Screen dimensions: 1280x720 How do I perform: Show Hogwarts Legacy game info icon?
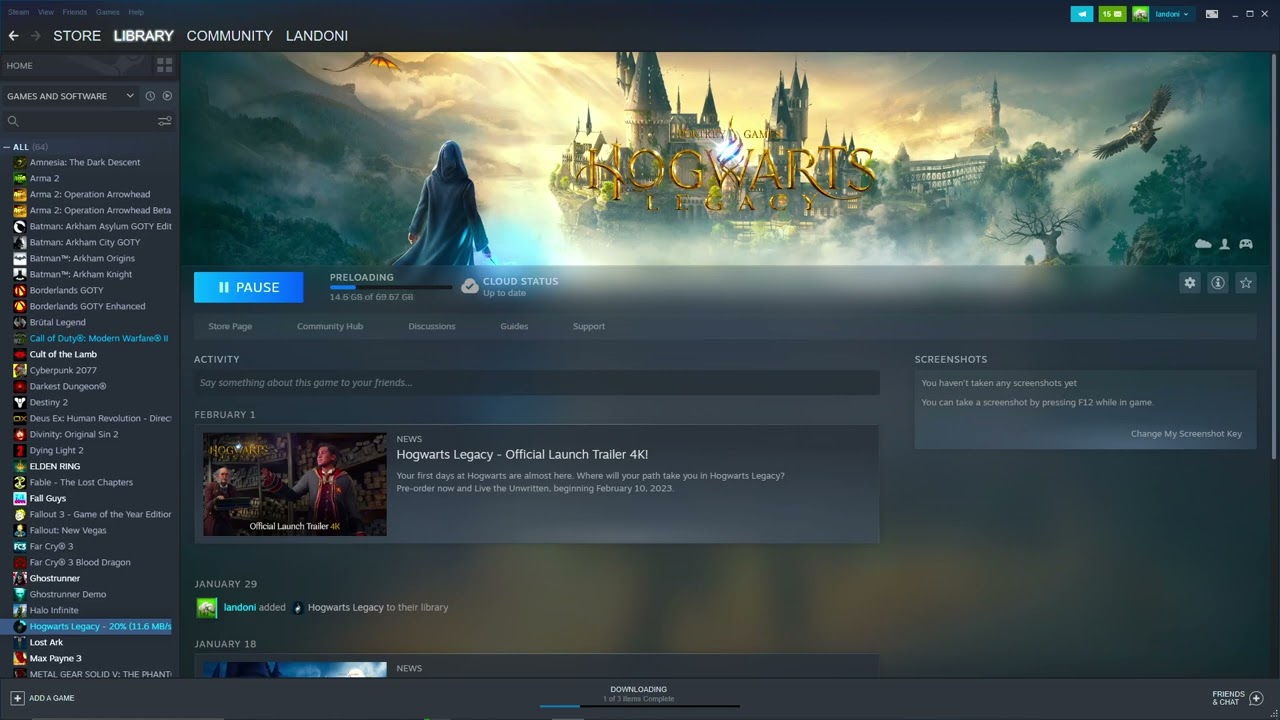[x=1218, y=283]
